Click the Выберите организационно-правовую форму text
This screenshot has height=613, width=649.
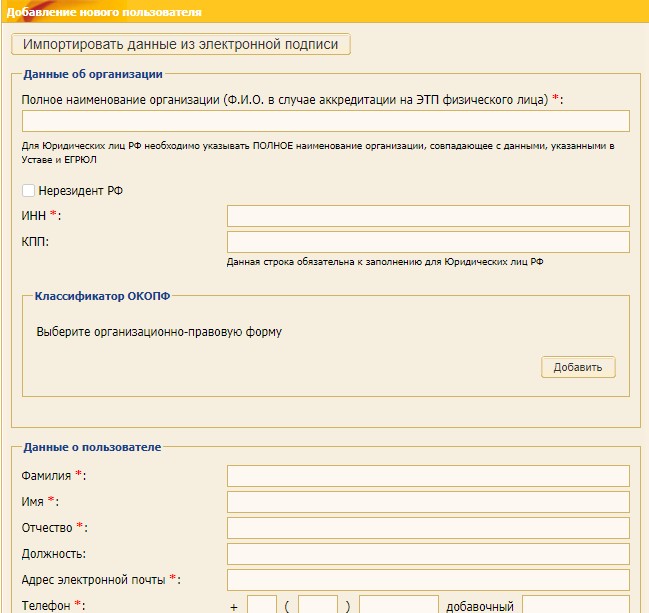pyautogui.click(x=159, y=331)
